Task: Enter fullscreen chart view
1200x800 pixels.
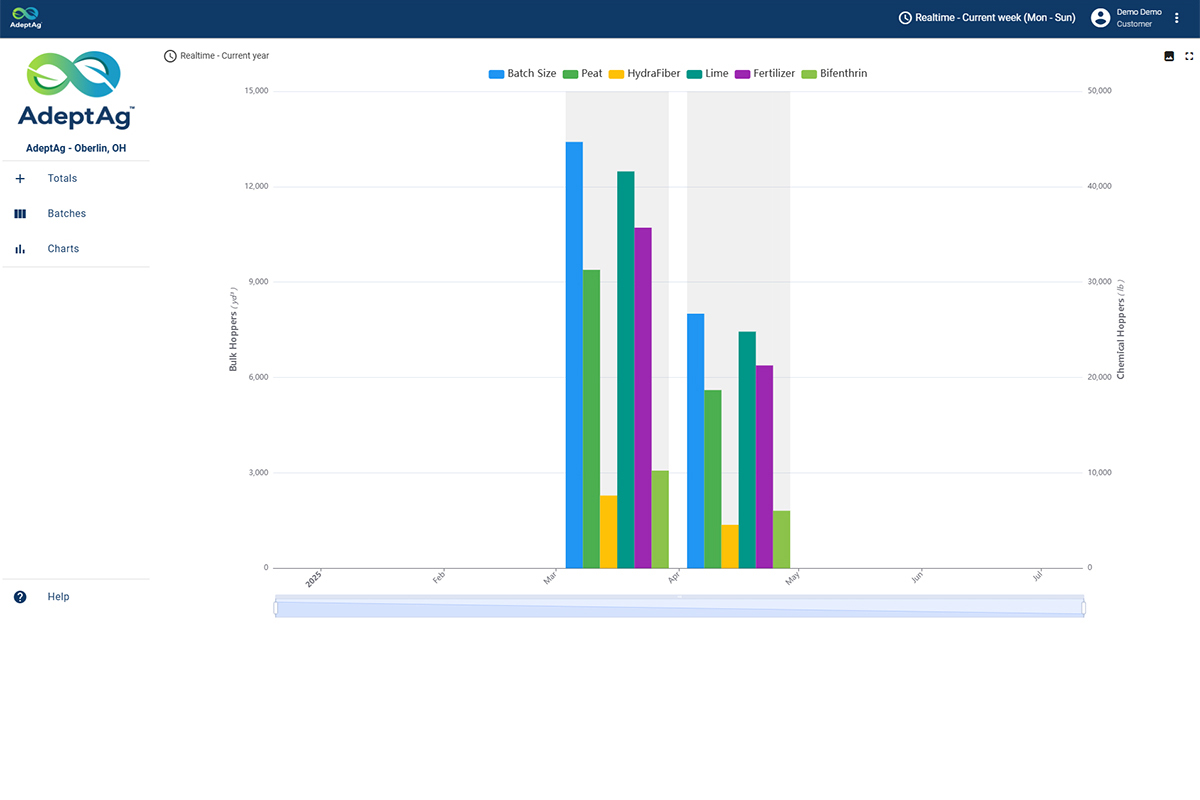Action: click(x=1189, y=56)
